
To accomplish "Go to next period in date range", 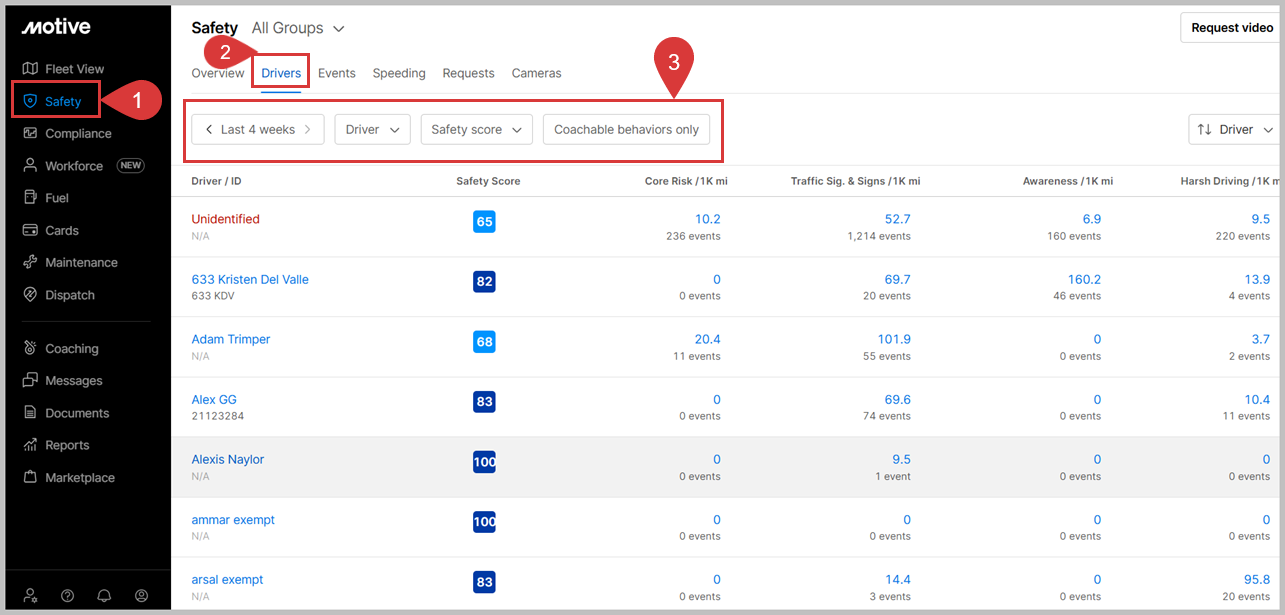I will 308,129.
